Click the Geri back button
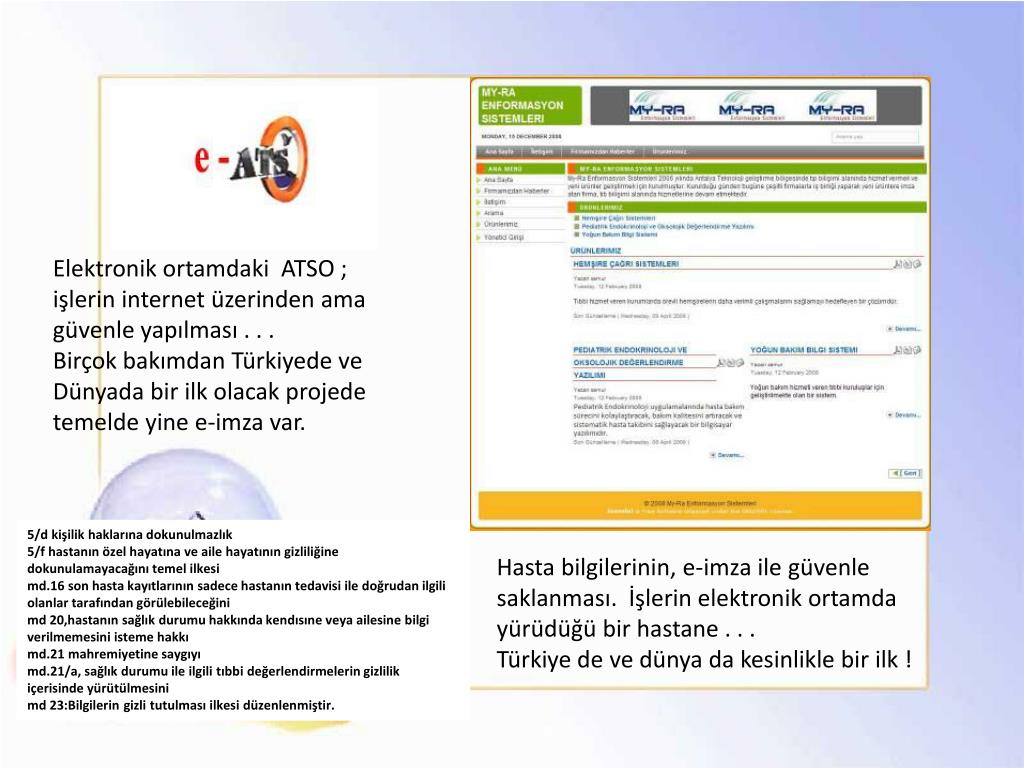This screenshot has height=768, width=1024. point(905,473)
